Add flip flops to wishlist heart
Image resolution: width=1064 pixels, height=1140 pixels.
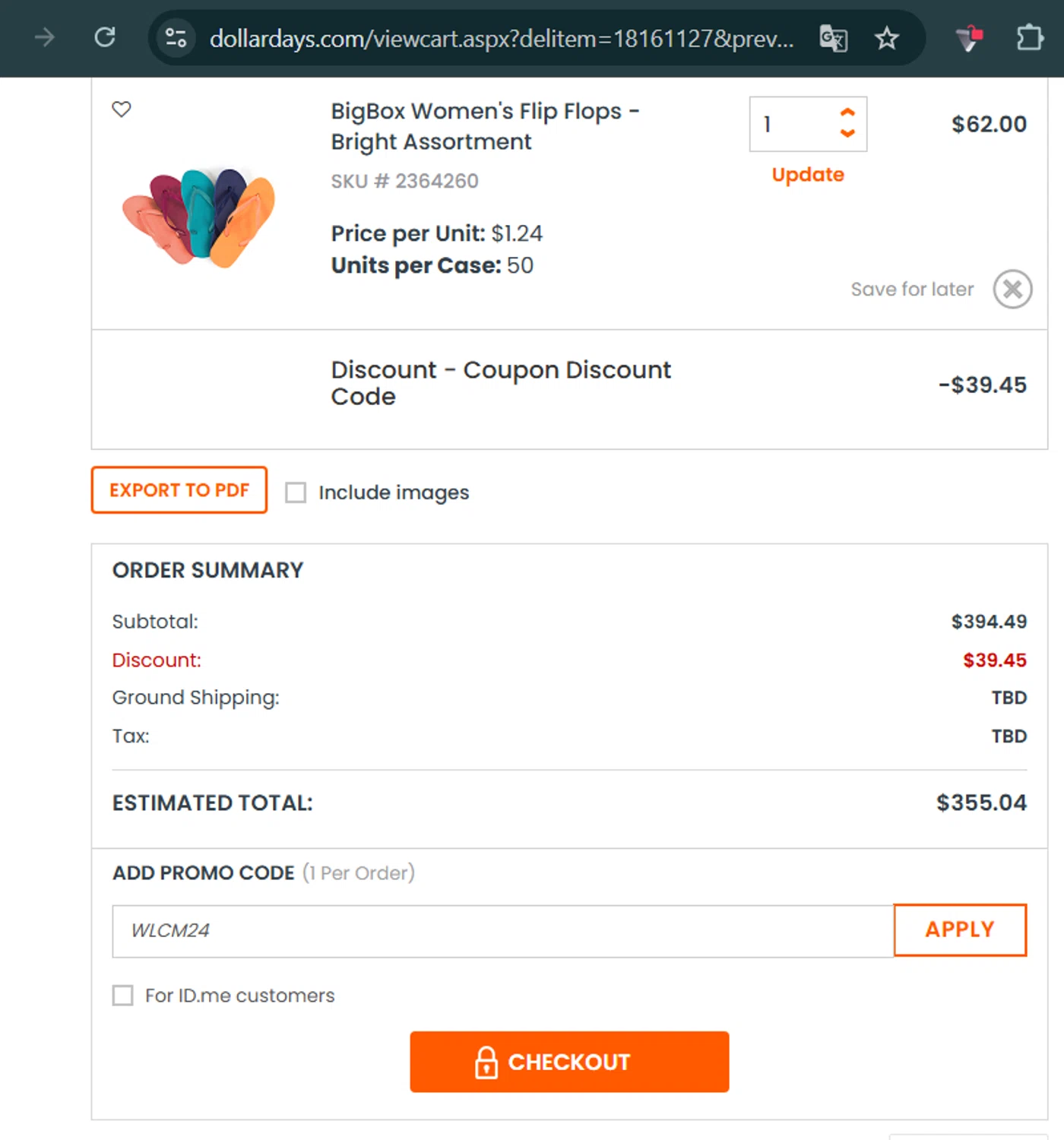(x=122, y=109)
